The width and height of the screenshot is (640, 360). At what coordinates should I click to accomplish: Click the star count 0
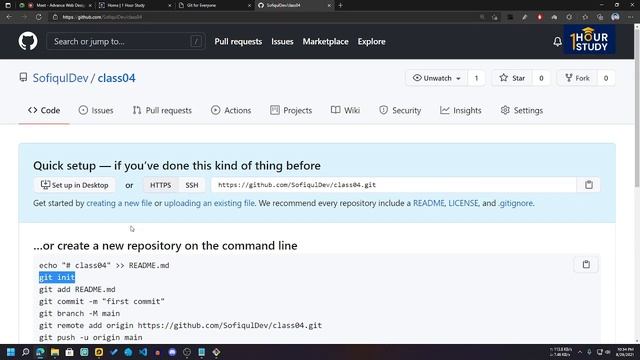point(541,78)
